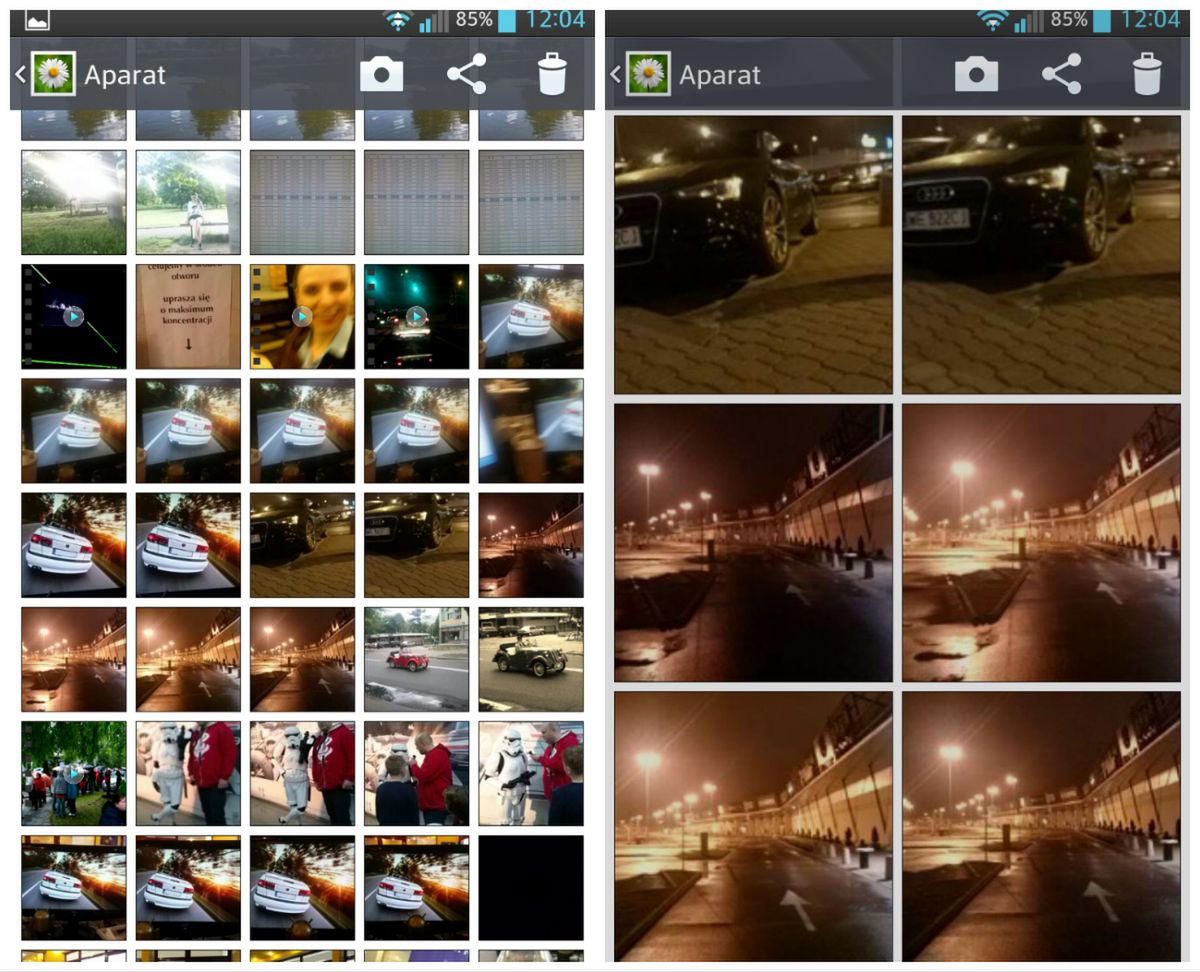Tap signal strength bars in right status bar

(1029, 21)
